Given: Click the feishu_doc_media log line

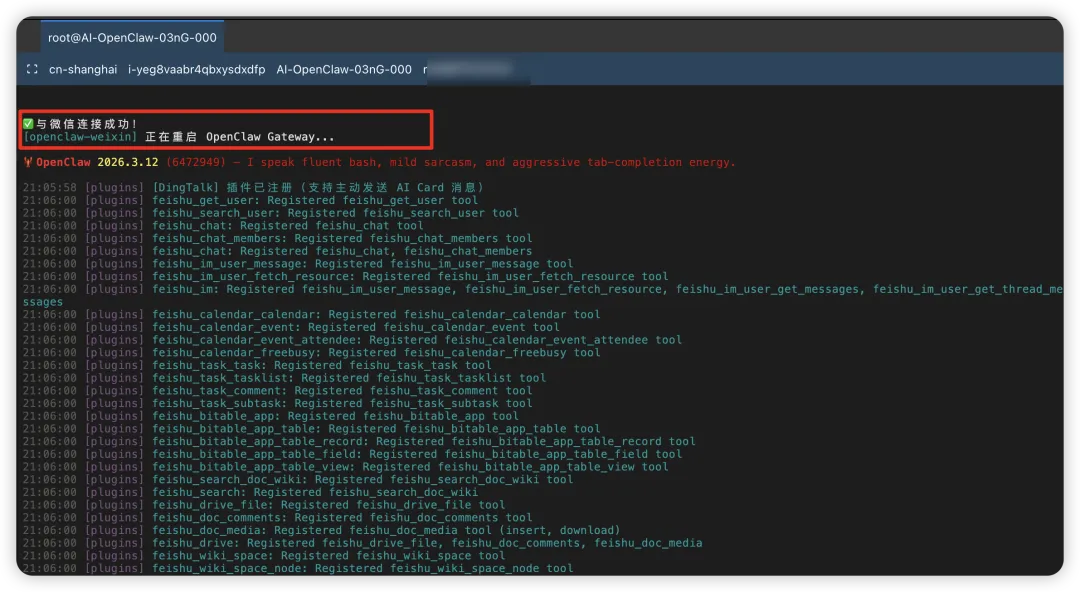Looking at the screenshot, I should coord(322,531).
